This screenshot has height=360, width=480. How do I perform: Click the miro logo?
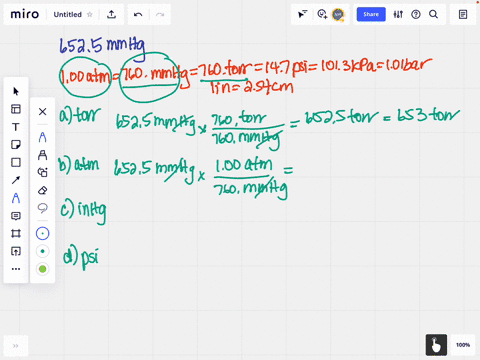25,14
